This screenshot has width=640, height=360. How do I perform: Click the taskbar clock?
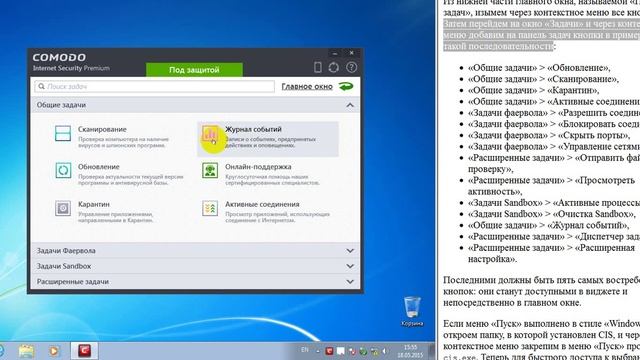[x=410, y=351]
